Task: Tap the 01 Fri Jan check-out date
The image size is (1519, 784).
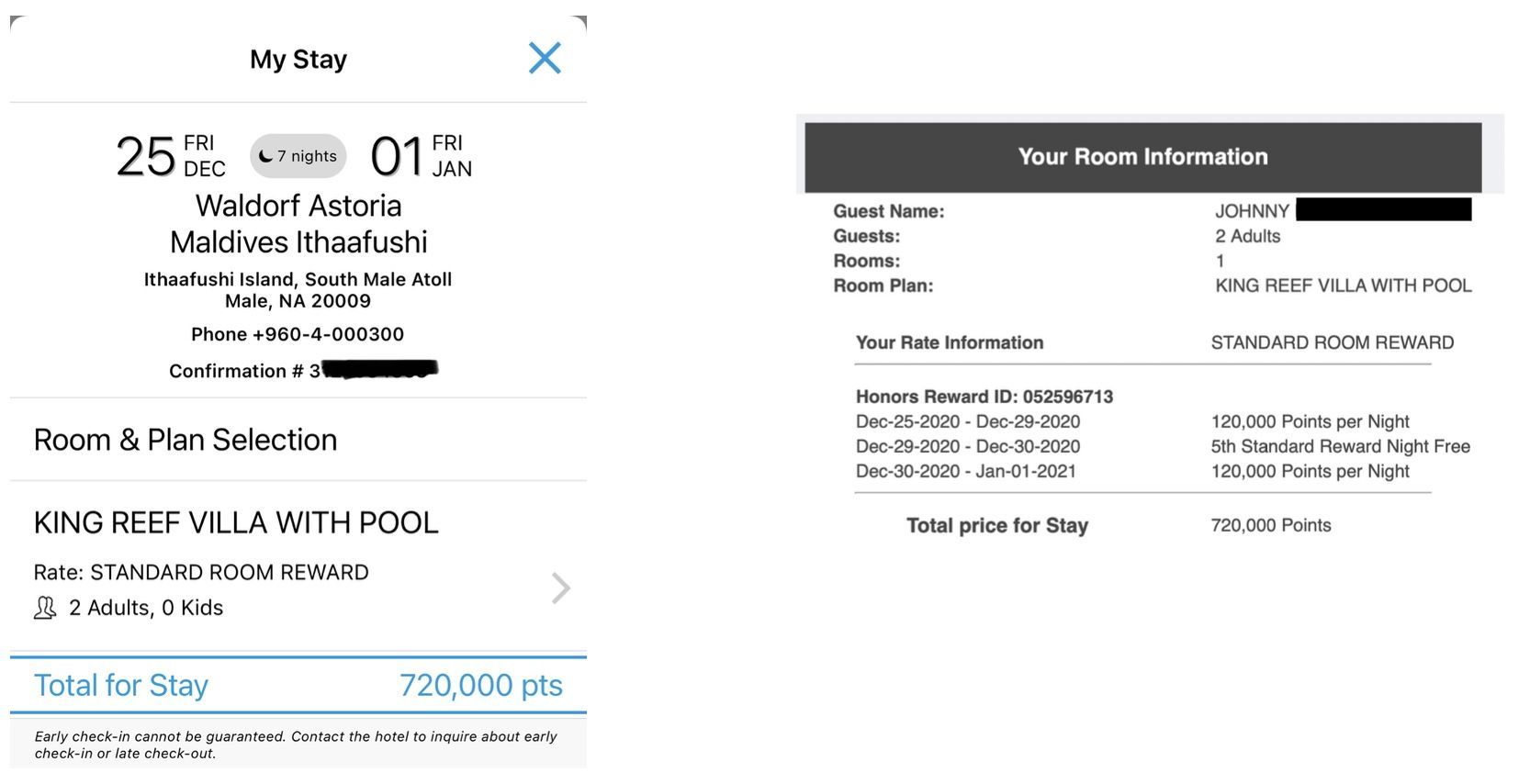Action: pos(422,156)
